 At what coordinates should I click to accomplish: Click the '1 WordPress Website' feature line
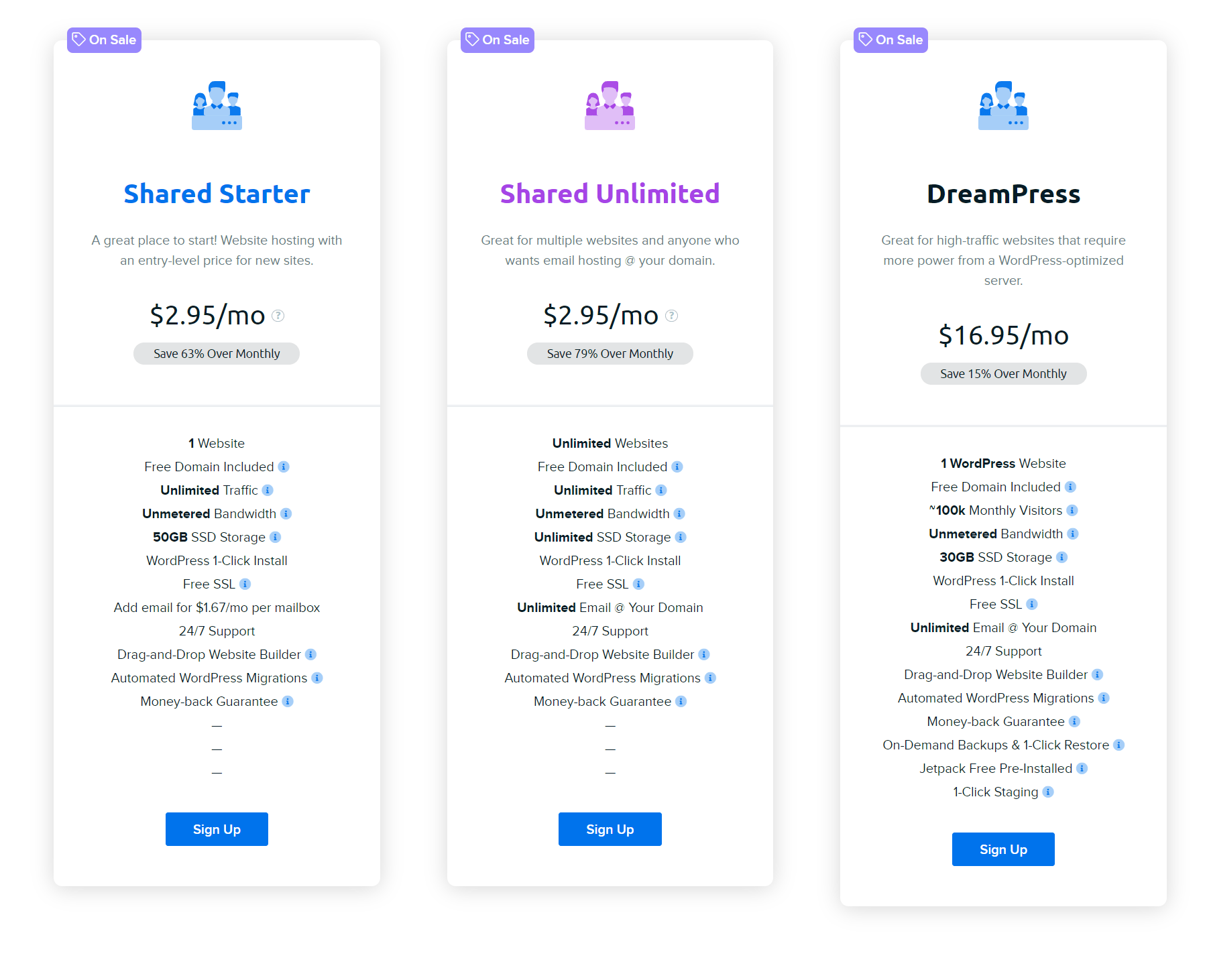pos(1003,463)
